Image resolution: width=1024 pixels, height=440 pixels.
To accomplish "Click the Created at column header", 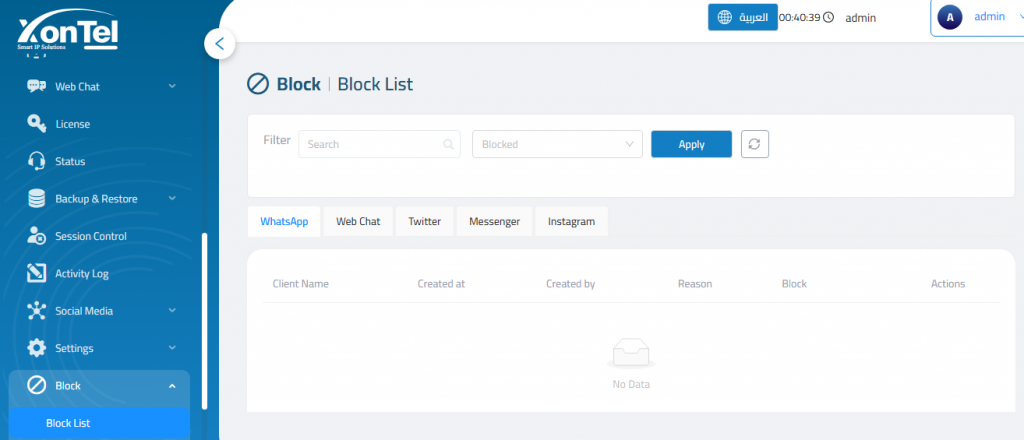I will [x=441, y=284].
